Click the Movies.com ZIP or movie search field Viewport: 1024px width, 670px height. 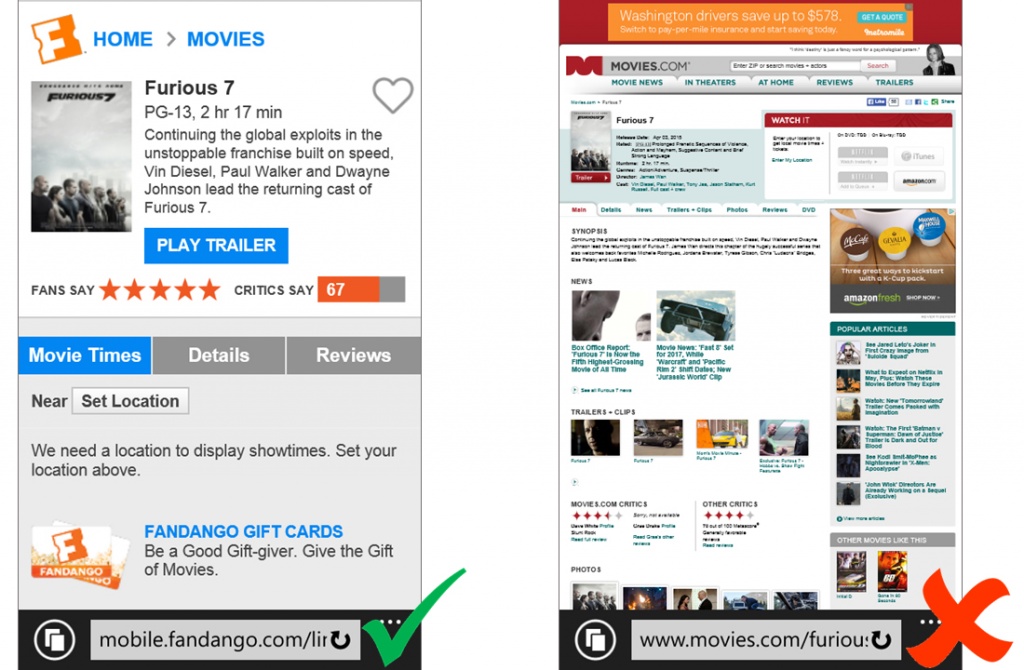[x=794, y=66]
